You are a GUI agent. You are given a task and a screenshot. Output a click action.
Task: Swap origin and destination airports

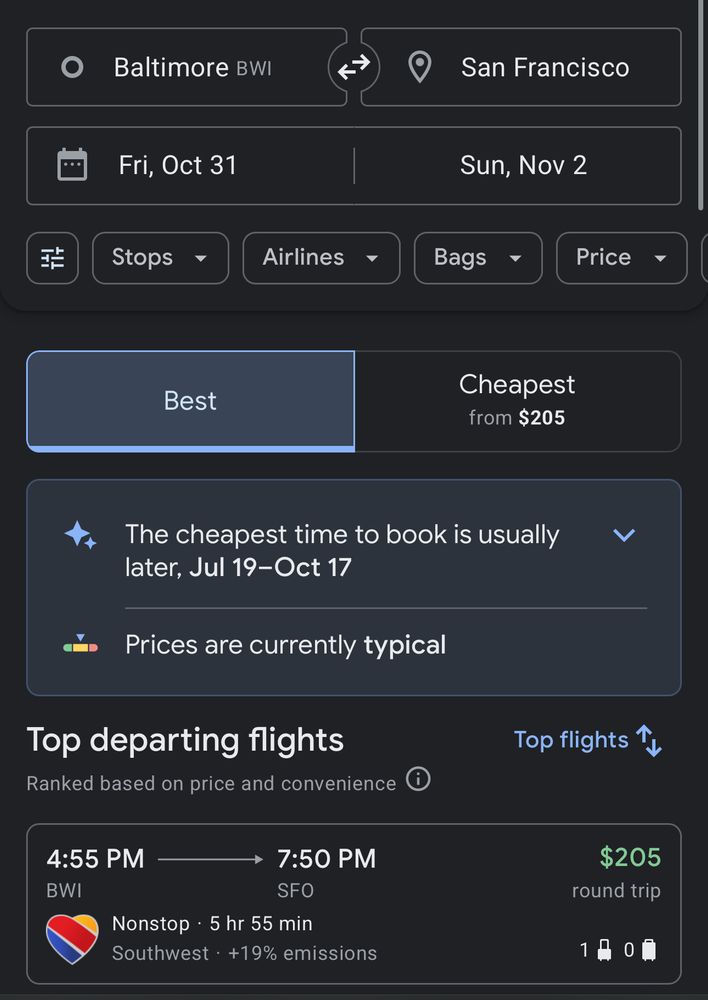coord(353,67)
